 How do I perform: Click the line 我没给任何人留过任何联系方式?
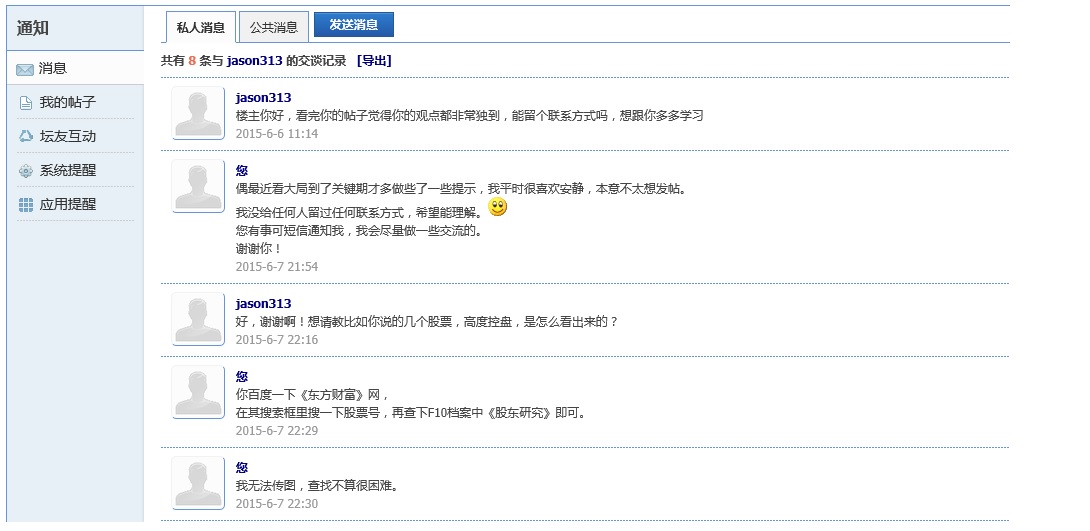point(359,212)
